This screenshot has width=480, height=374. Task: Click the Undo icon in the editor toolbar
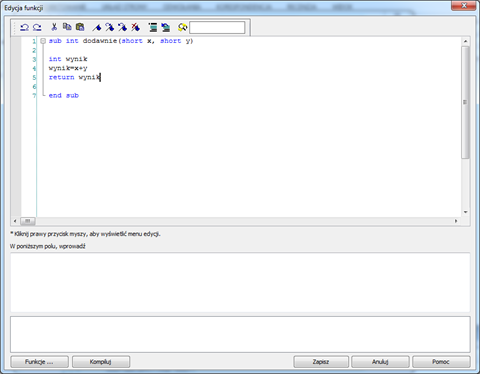[24, 28]
